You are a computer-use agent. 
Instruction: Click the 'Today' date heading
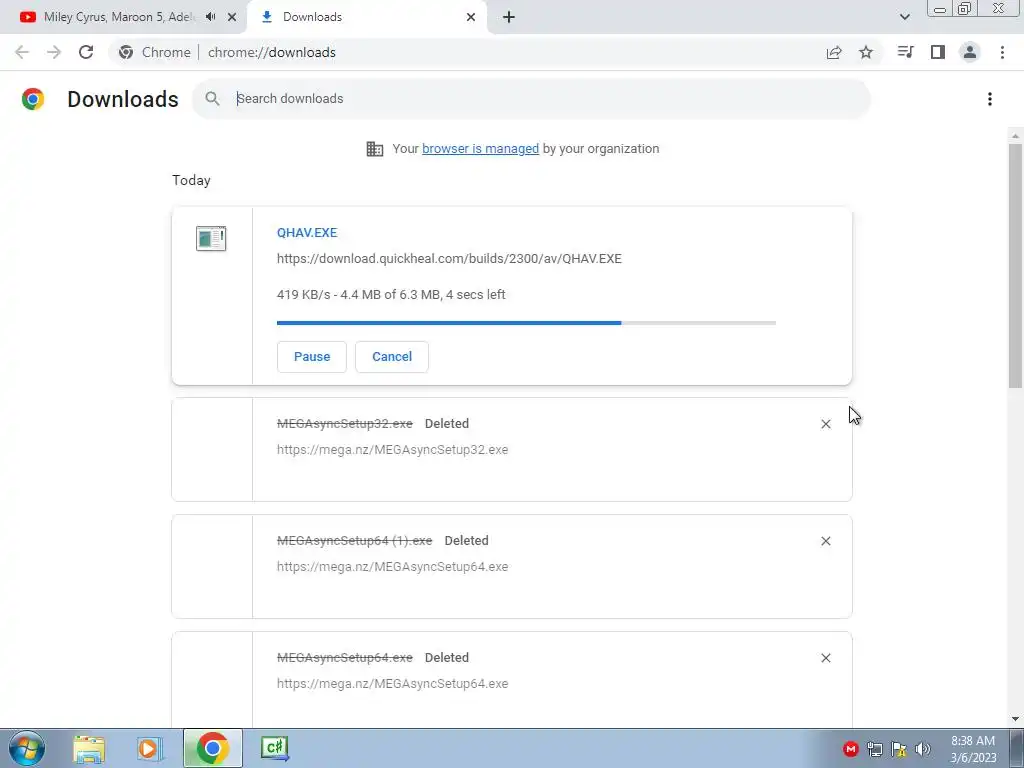click(191, 180)
